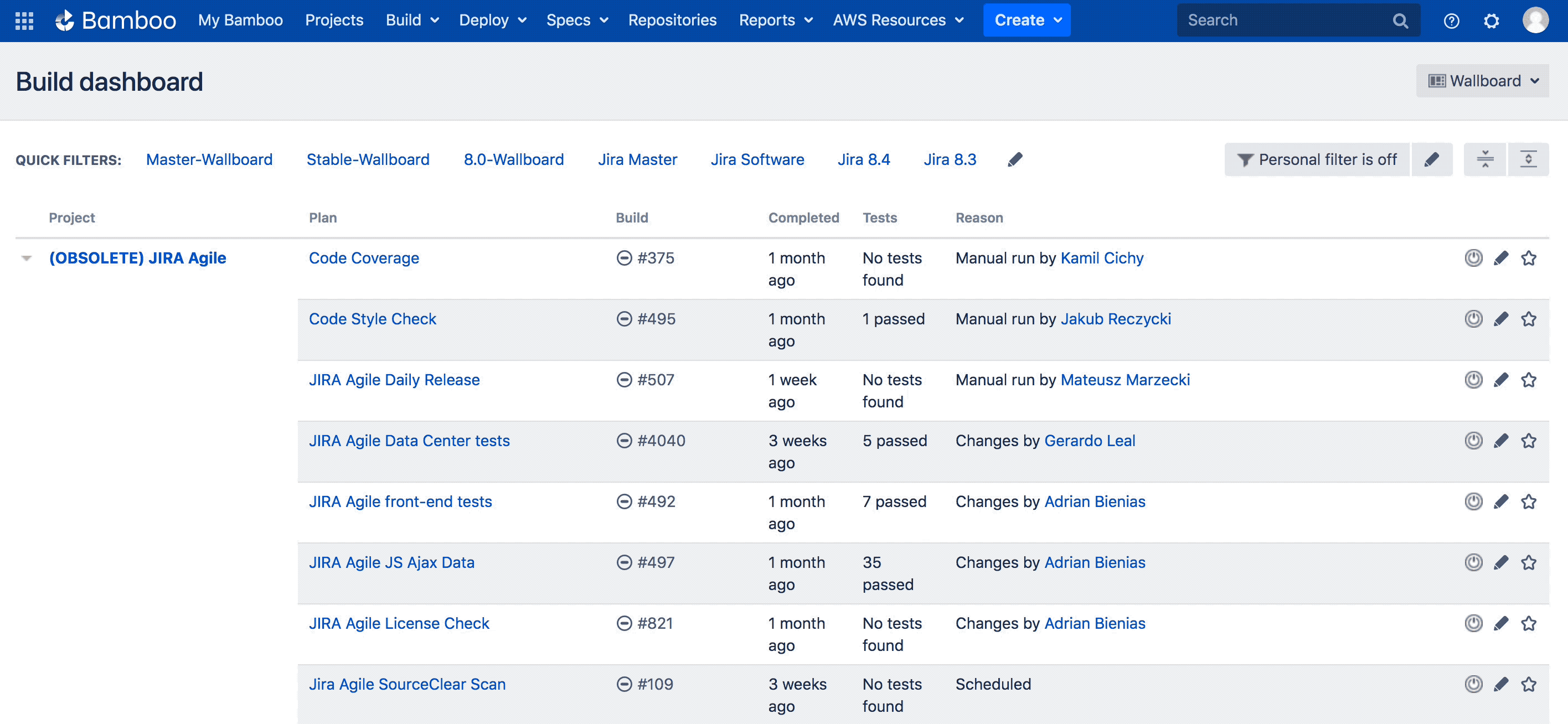Screen dimensions: 1568x724
Task: Edit the JIRA Agile License Check plan
Action: tap(1501, 623)
